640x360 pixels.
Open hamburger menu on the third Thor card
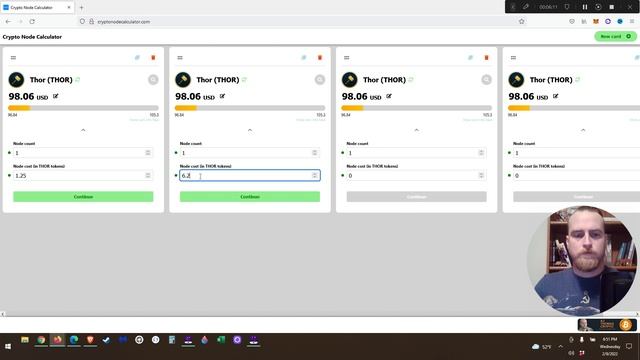pos(347,58)
